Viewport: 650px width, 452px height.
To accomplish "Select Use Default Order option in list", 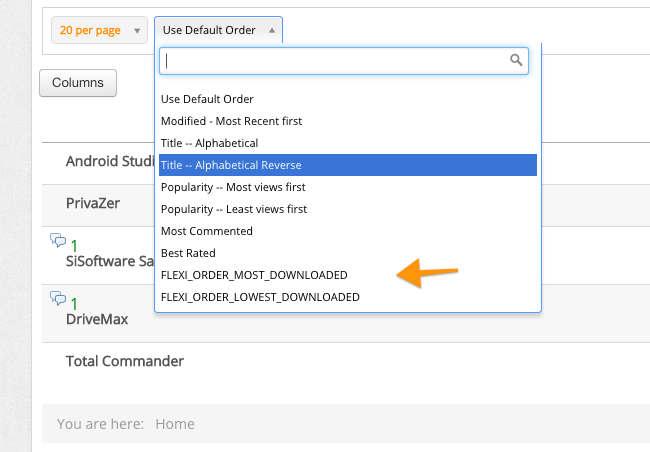I will (x=348, y=99).
